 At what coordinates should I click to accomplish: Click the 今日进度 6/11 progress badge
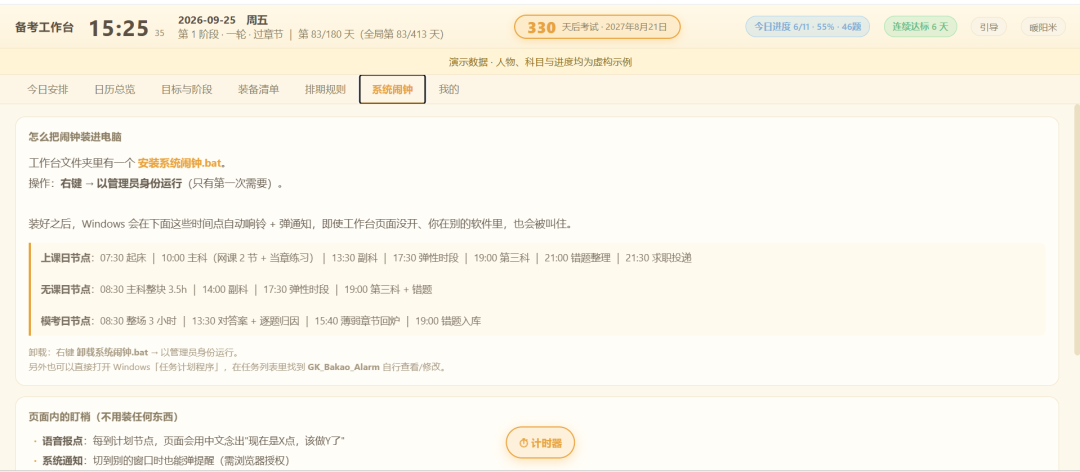(807, 27)
